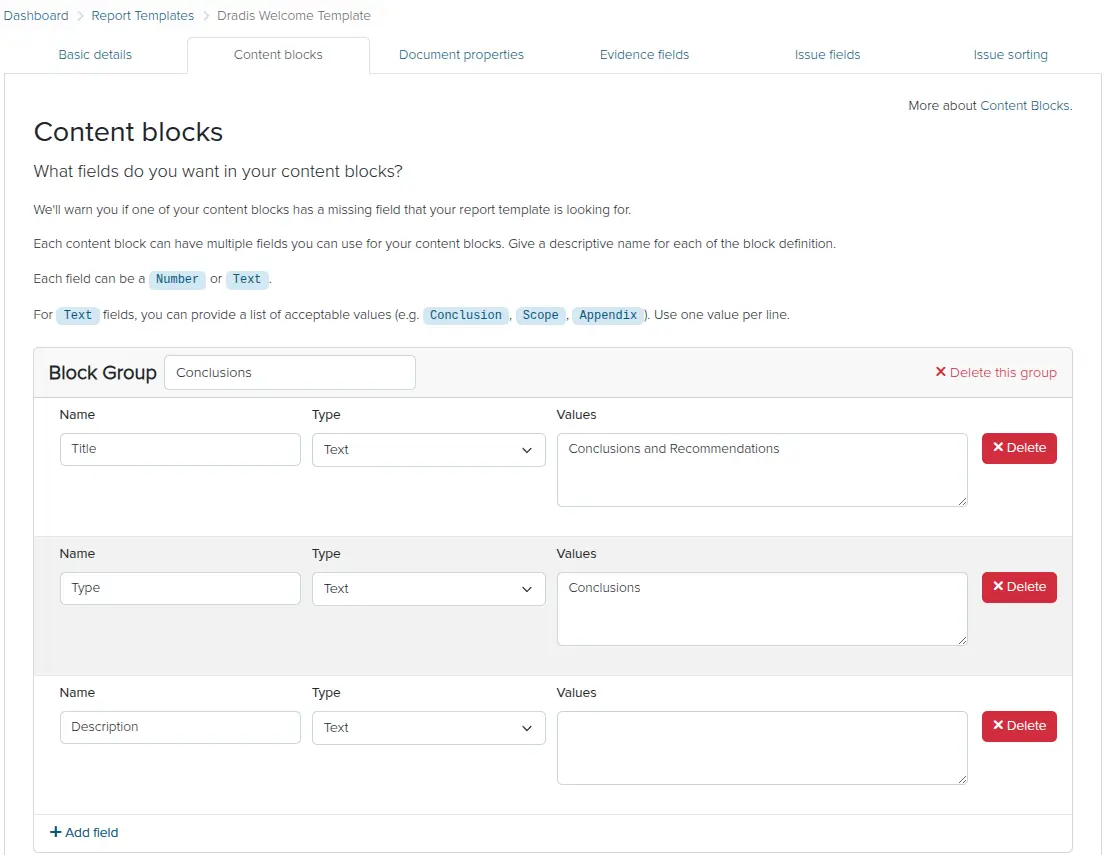Add a new field to the group
The image size is (1107, 855).
tap(84, 832)
